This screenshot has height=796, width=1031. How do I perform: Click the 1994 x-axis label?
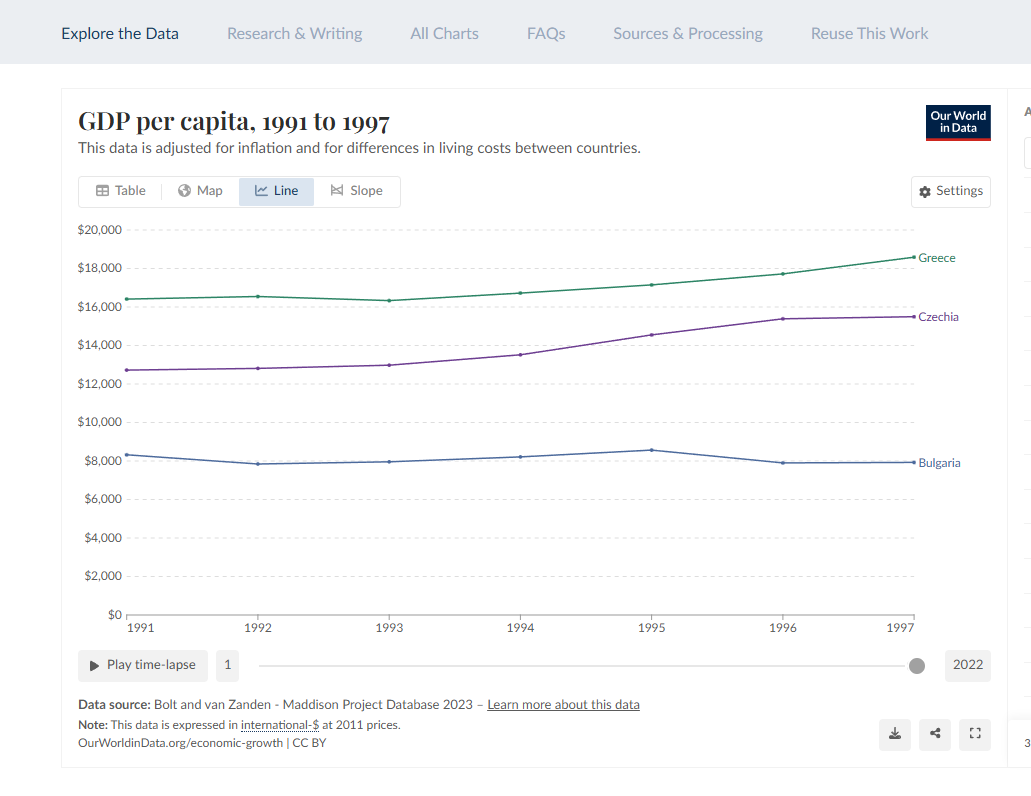pyautogui.click(x=520, y=628)
